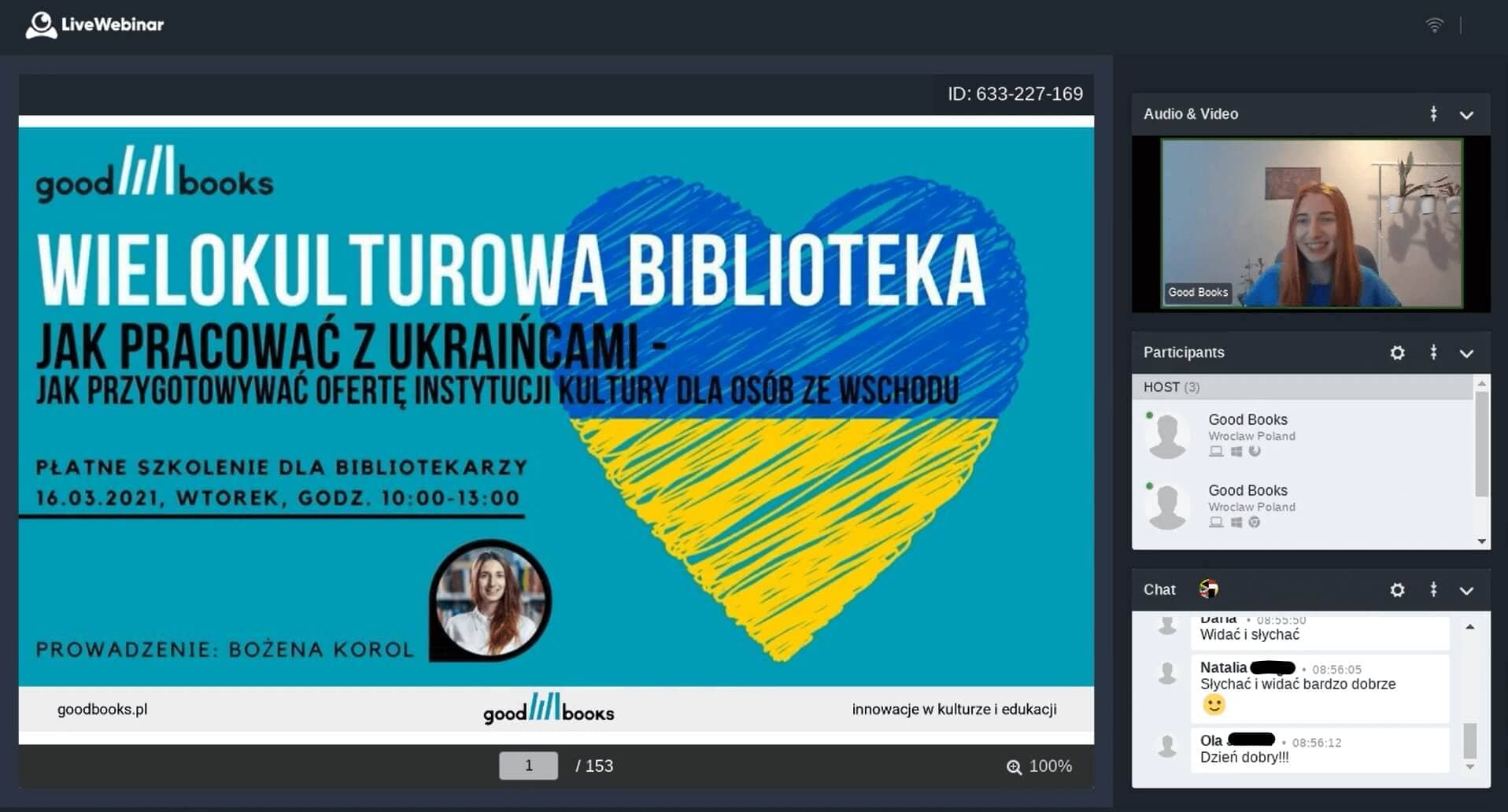Click the chat translation globe icon
Screen dimensions: 1508x812
coord(1208,589)
